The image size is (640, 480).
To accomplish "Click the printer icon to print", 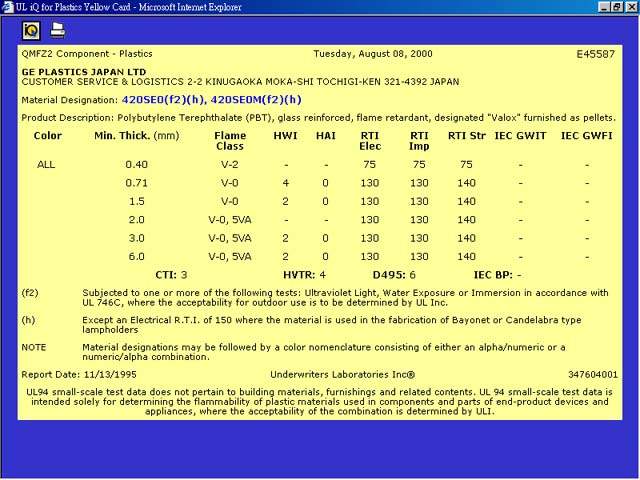I will coord(58,30).
